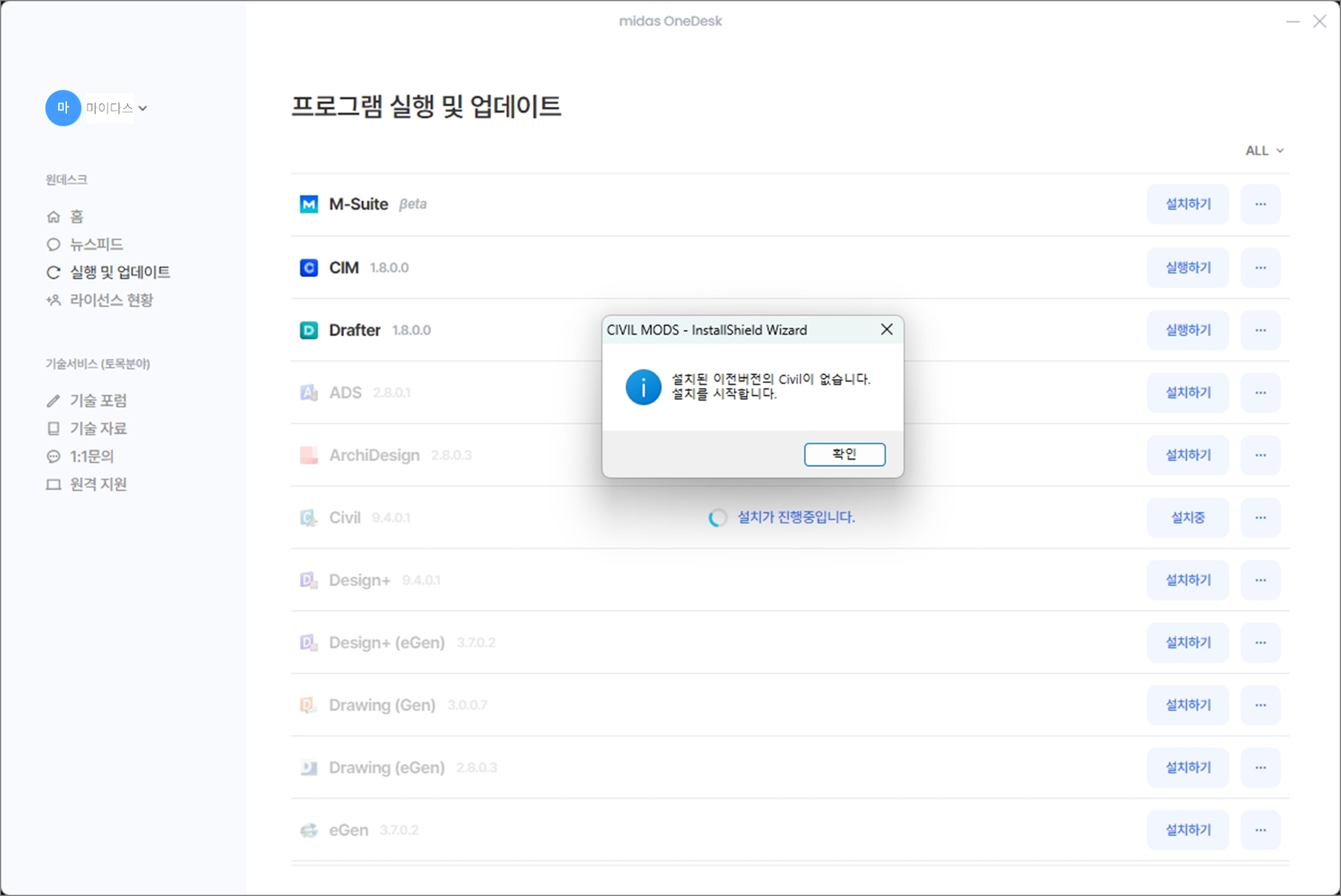Screen dimensions: 1341x896
Task: Click 확인 in the InstallShield dialog
Action: point(845,455)
